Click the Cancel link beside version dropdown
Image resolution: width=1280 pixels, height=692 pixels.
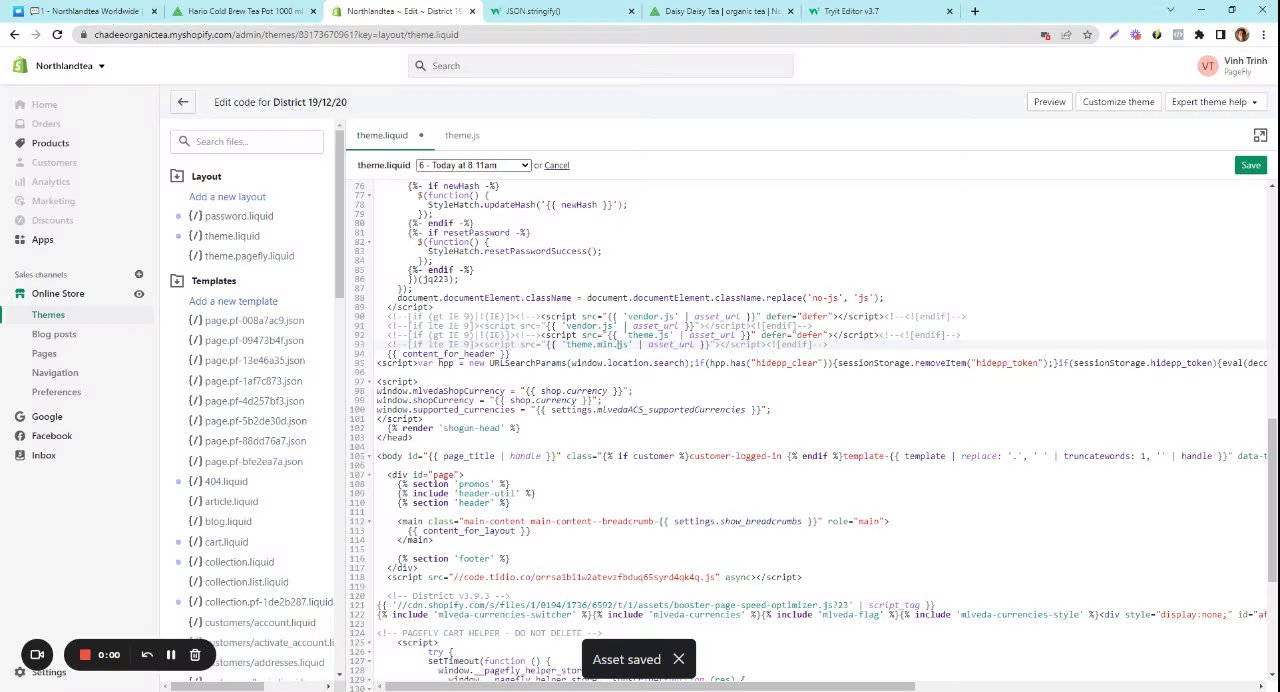[x=557, y=165]
